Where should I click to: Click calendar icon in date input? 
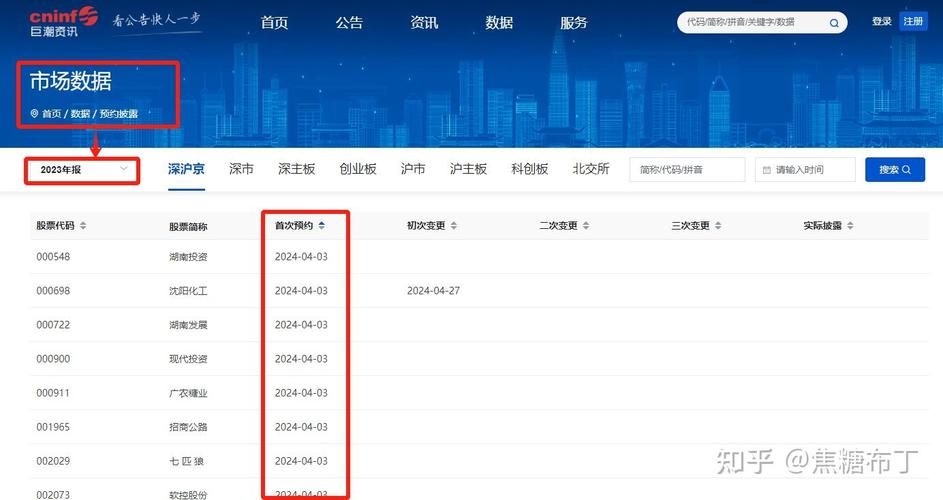(x=767, y=170)
